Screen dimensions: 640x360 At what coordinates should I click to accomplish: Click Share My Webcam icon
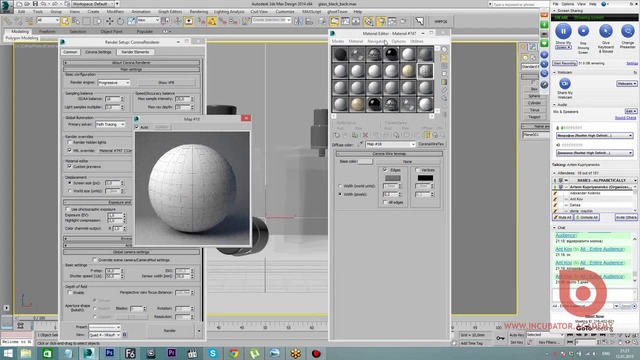(564, 84)
